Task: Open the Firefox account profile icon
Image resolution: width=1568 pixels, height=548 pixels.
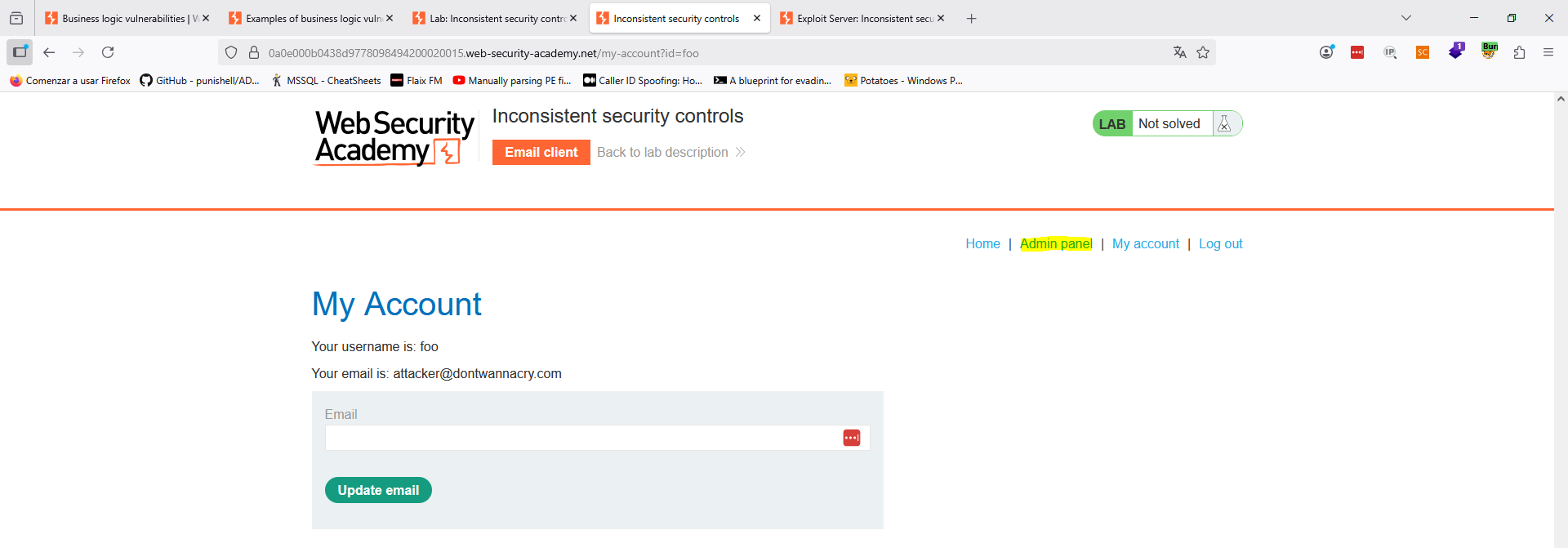Action: [1326, 52]
